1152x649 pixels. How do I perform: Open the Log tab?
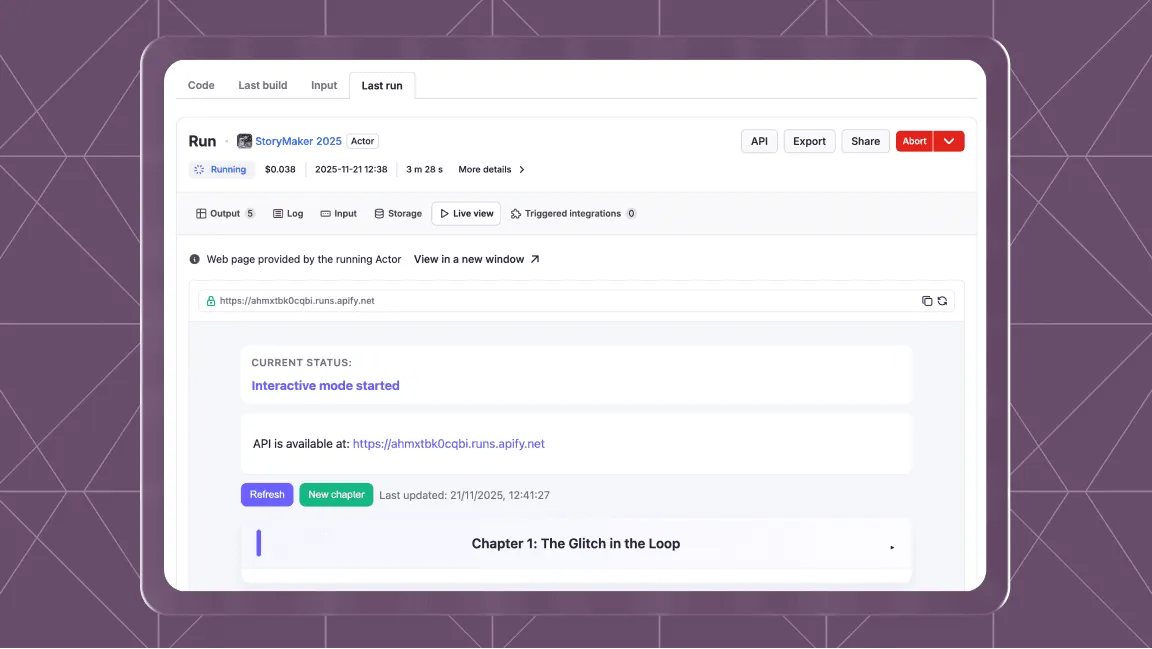point(288,214)
